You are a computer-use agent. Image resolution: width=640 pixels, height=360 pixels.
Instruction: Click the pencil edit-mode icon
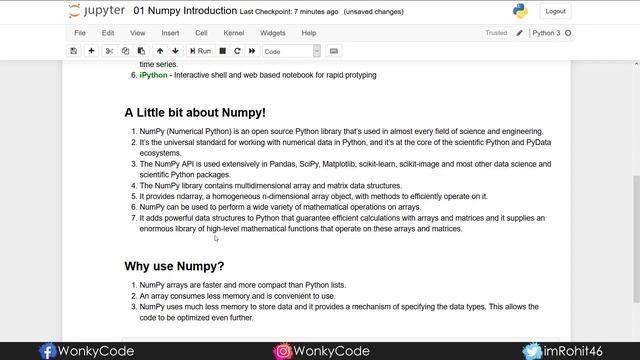point(519,33)
